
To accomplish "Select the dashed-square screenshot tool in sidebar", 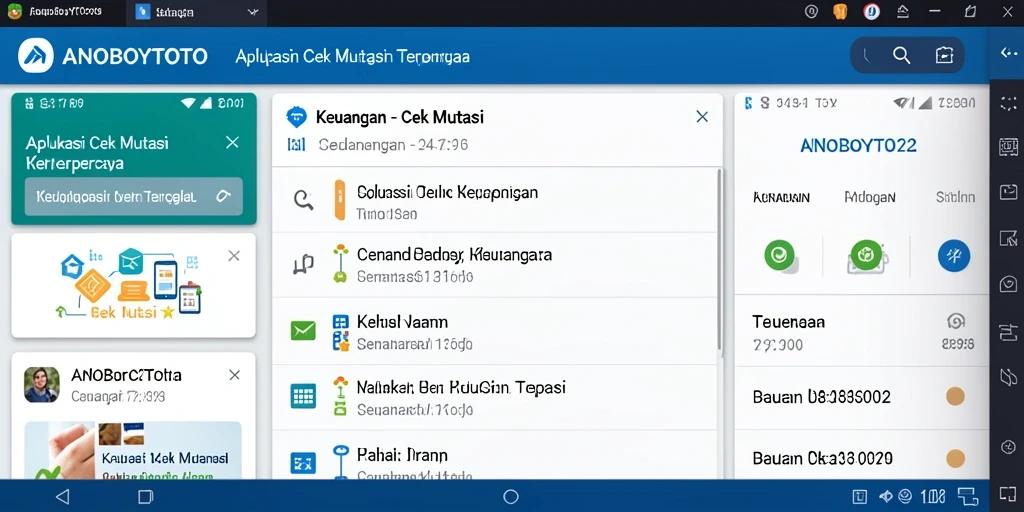I will coord(1008,103).
